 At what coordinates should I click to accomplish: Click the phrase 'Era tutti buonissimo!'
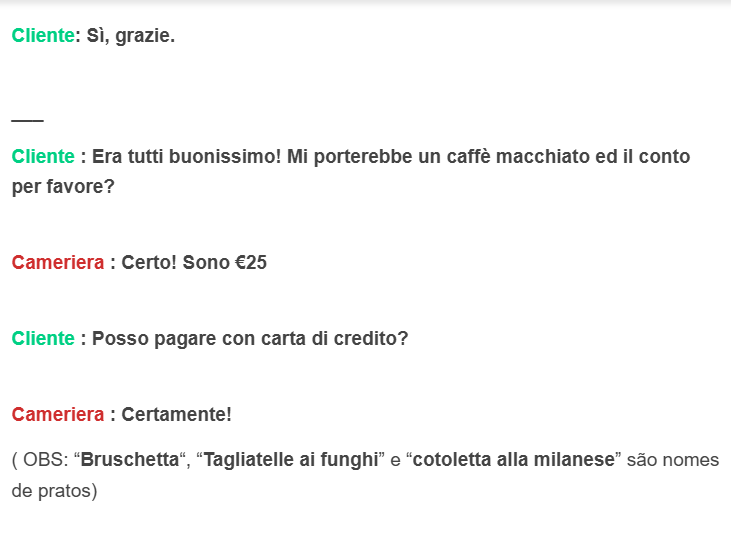[x=186, y=156]
